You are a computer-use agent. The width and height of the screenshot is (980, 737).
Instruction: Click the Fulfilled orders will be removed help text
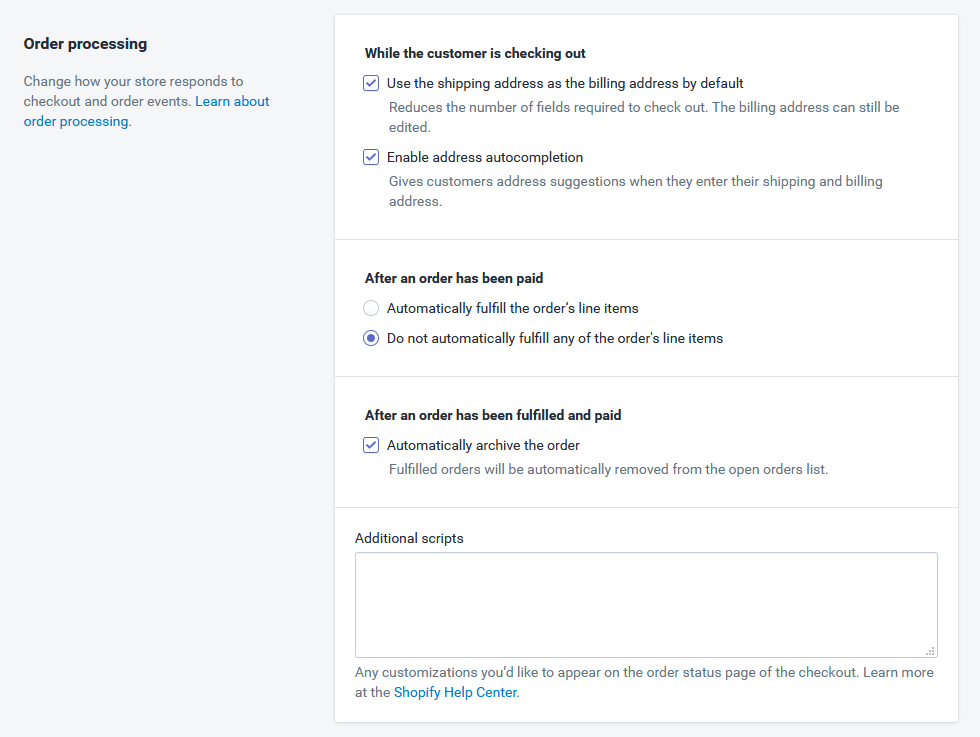(x=608, y=469)
